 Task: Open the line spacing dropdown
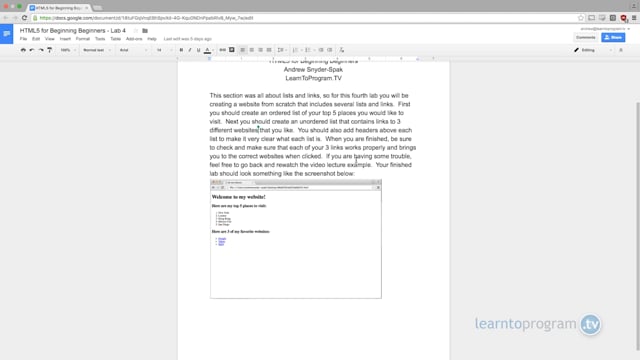pos(282,50)
